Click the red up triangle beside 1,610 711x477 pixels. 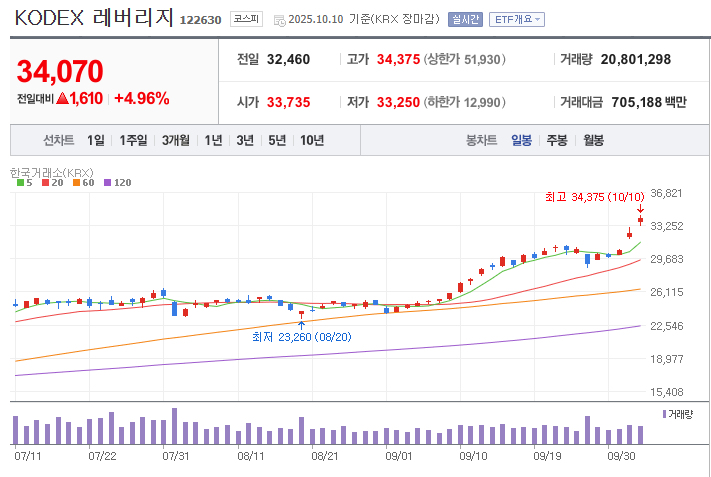[62, 98]
